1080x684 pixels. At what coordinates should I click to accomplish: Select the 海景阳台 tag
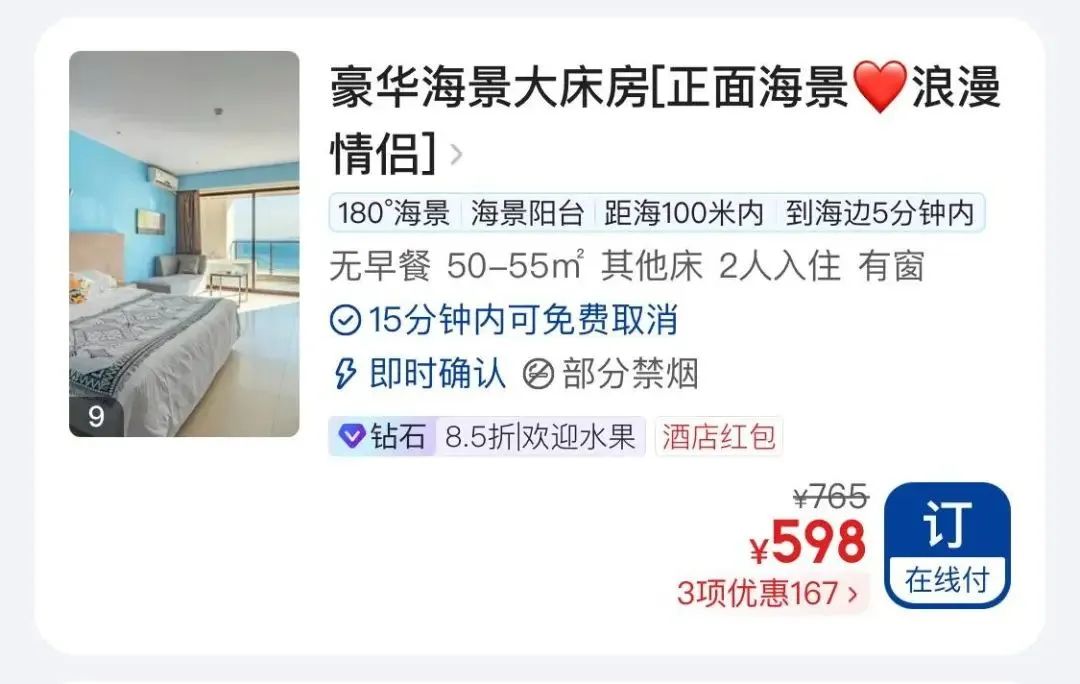click(528, 213)
